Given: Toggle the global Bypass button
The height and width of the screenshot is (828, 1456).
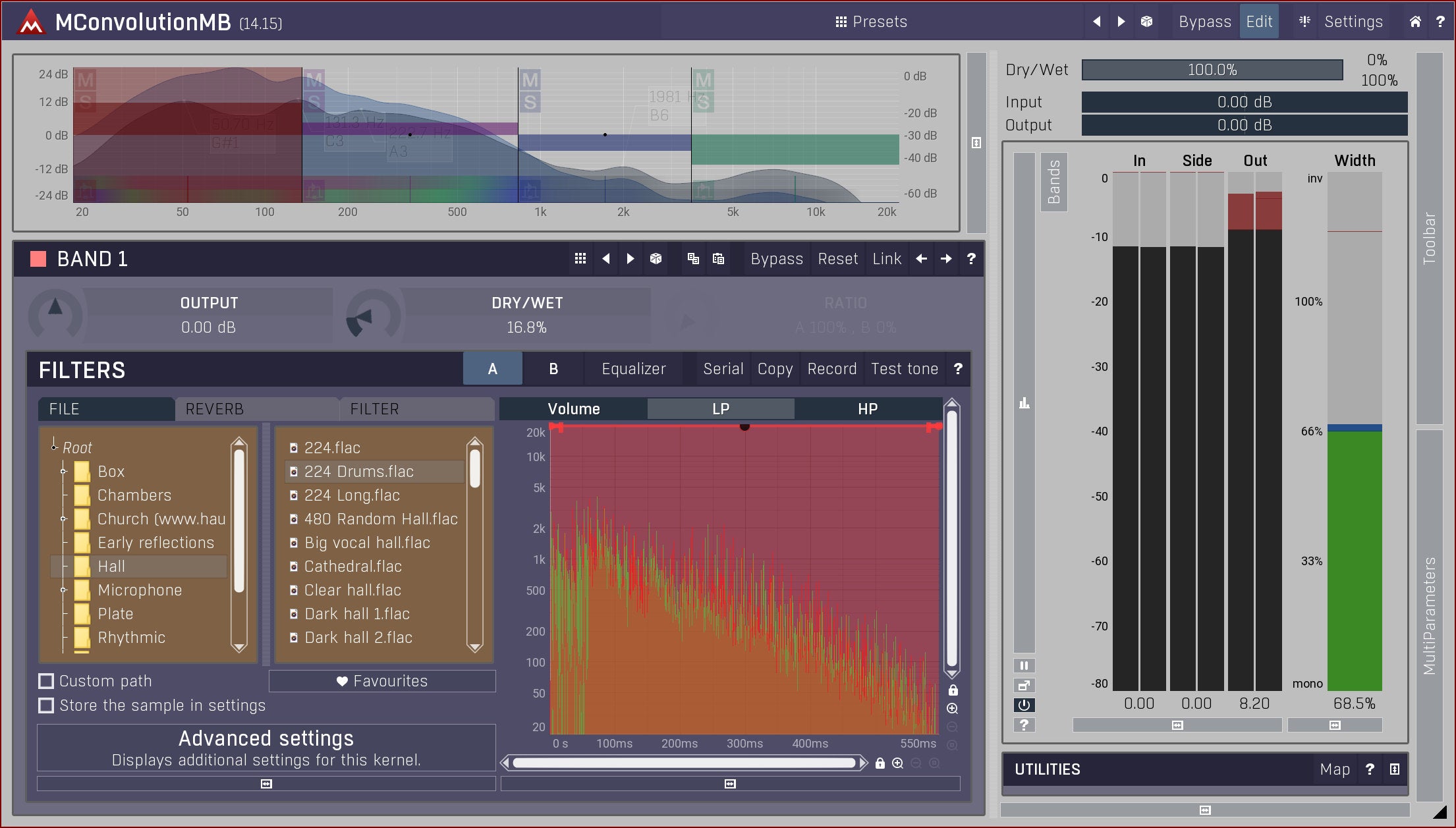Looking at the screenshot, I should (1204, 22).
